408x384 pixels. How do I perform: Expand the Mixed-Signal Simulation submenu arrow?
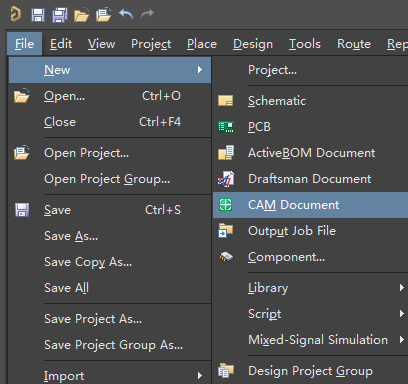[x=402, y=340]
